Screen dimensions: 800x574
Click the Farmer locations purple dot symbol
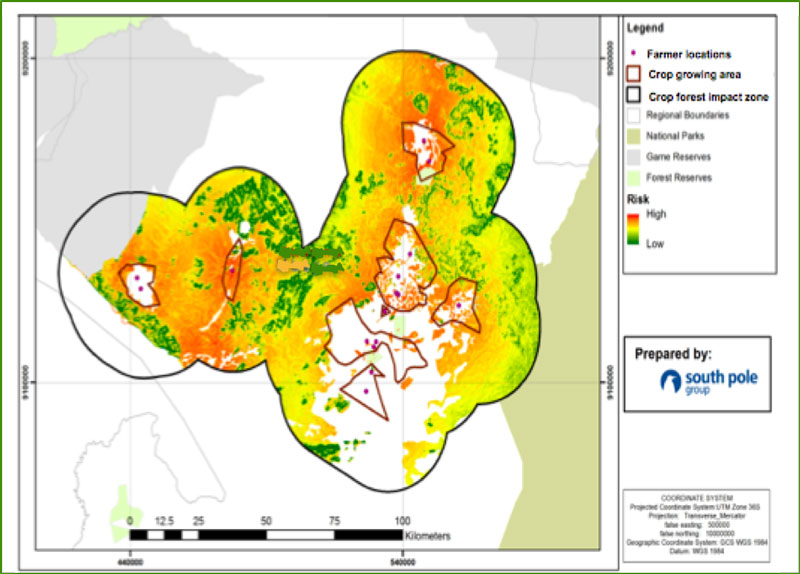click(x=635, y=55)
